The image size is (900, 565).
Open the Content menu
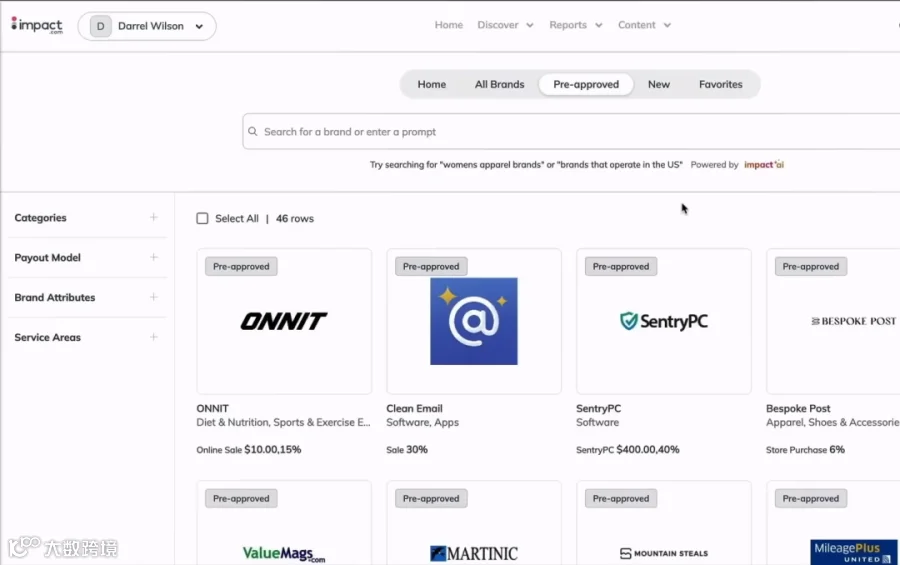coord(644,25)
